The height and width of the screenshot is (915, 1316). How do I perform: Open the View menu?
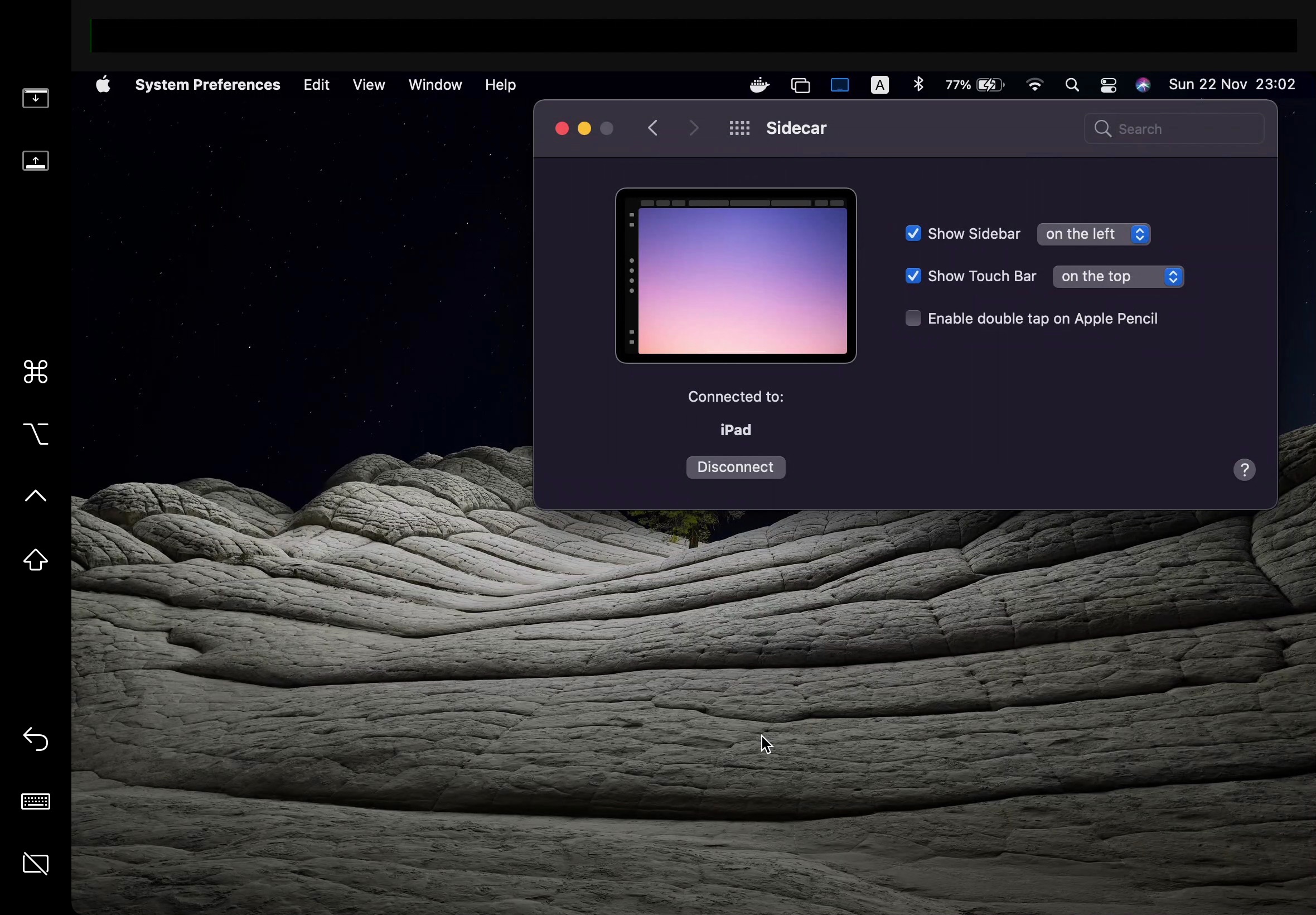pos(369,84)
